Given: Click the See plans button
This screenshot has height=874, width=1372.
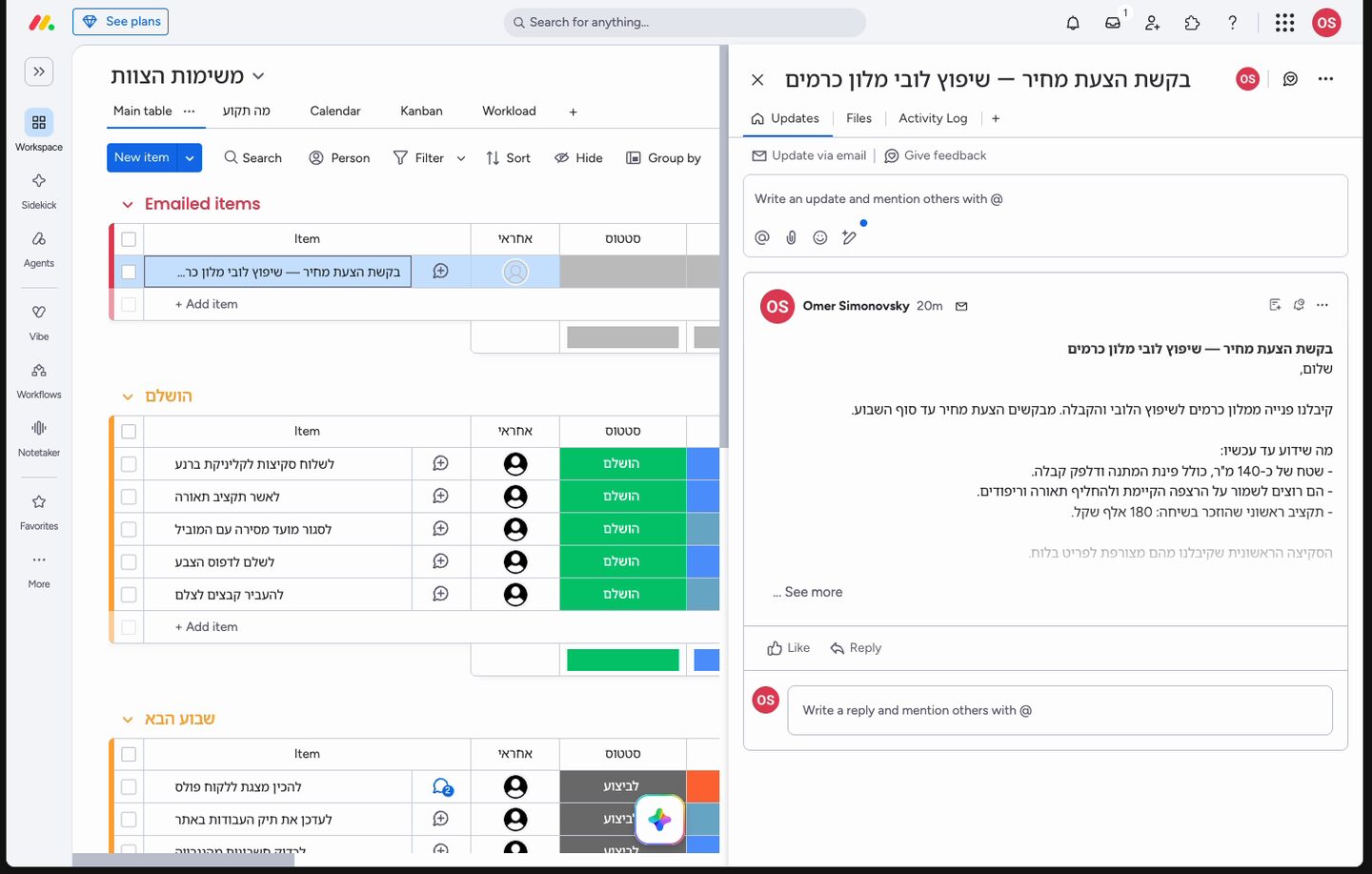Looking at the screenshot, I should click(x=121, y=22).
